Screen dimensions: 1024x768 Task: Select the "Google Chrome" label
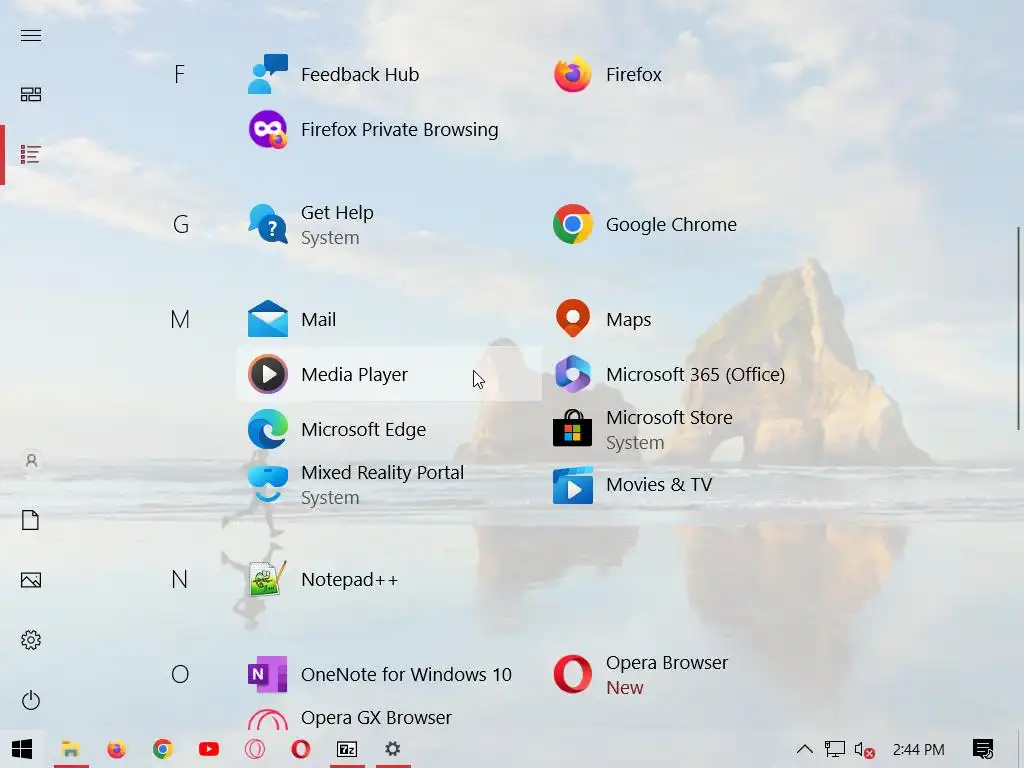coord(671,225)
